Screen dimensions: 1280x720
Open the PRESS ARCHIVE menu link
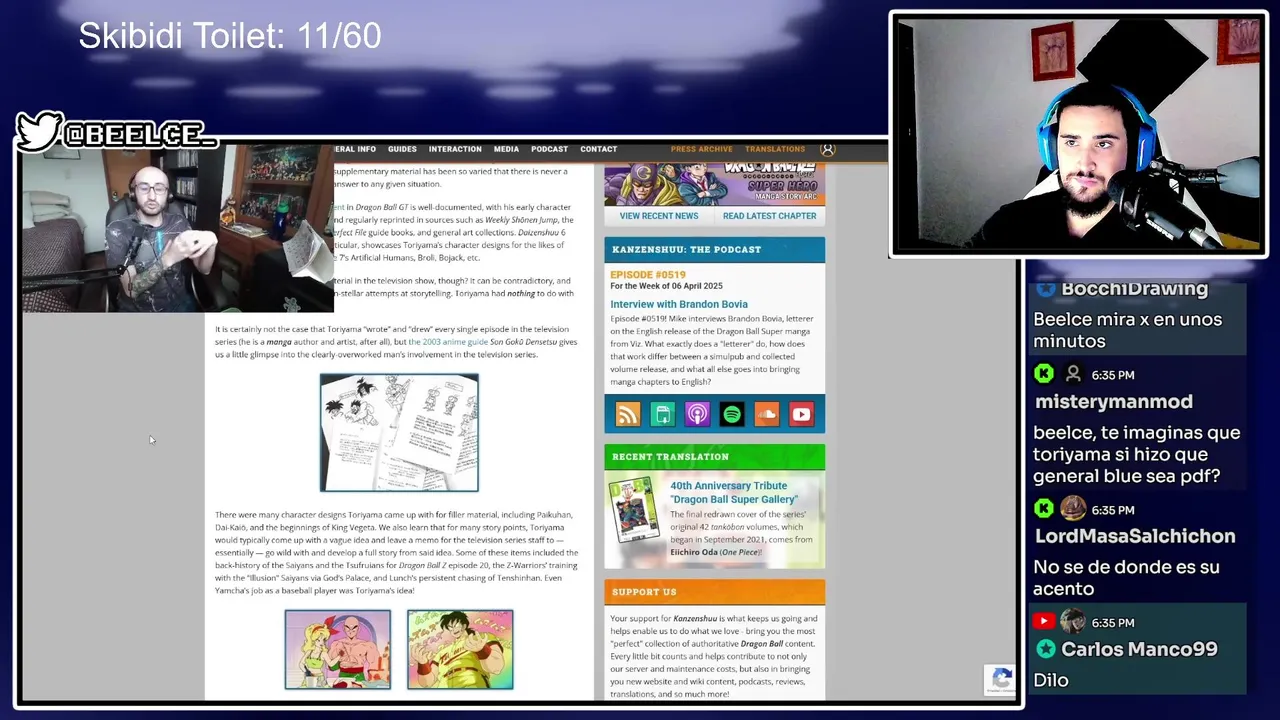point(701,149)
